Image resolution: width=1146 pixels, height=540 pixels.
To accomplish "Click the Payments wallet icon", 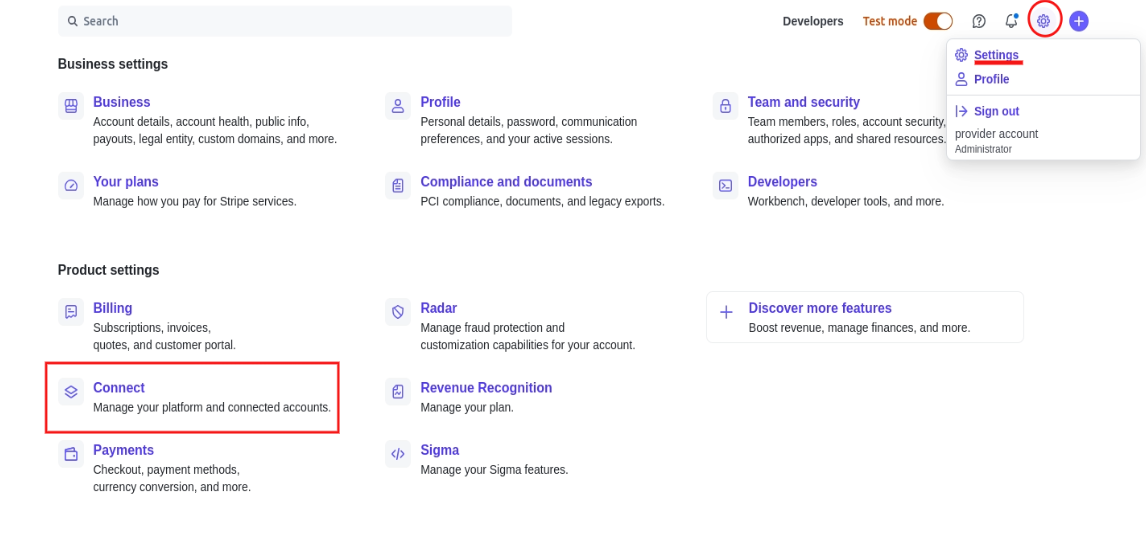I will coord(71,454).
